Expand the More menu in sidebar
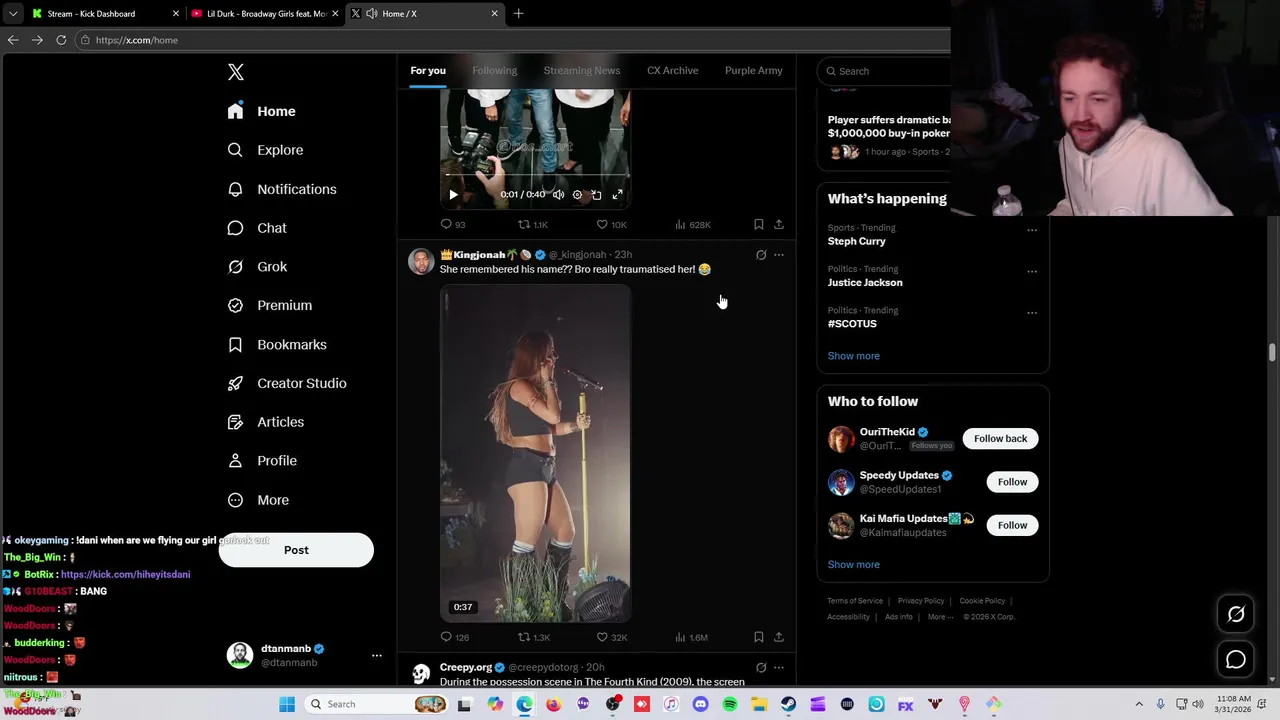The image size is (1280, 720). pyautogui.click(x=258, y=500)
